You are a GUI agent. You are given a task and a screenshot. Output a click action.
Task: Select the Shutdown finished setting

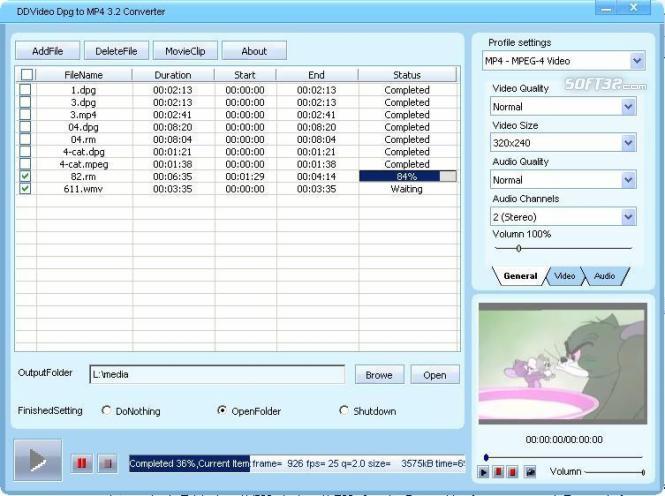click(x=344, y=410)
